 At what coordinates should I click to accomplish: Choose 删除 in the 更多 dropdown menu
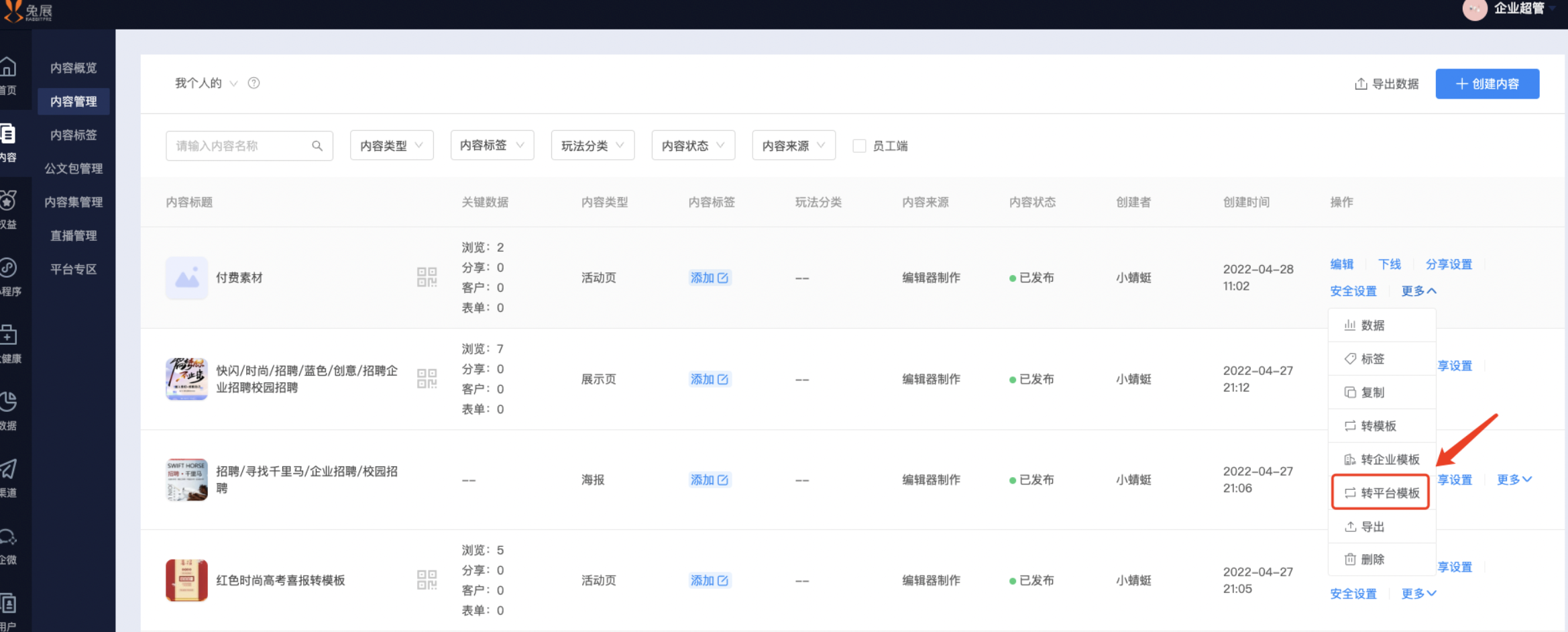(x=1382, y=560)
